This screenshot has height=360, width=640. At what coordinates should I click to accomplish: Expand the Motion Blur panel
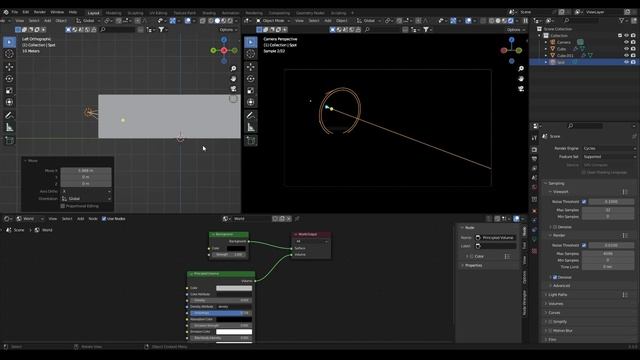[x=562, y=331]
